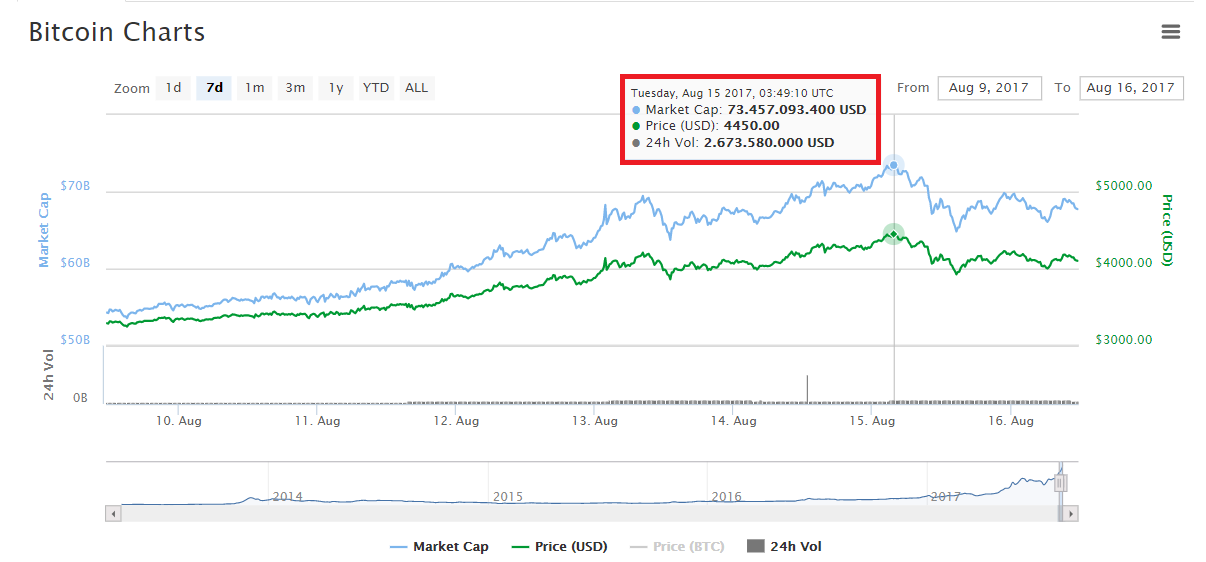1206x562 pixels.
Task: Click the $70B market cap axis label
Action: 75,186
